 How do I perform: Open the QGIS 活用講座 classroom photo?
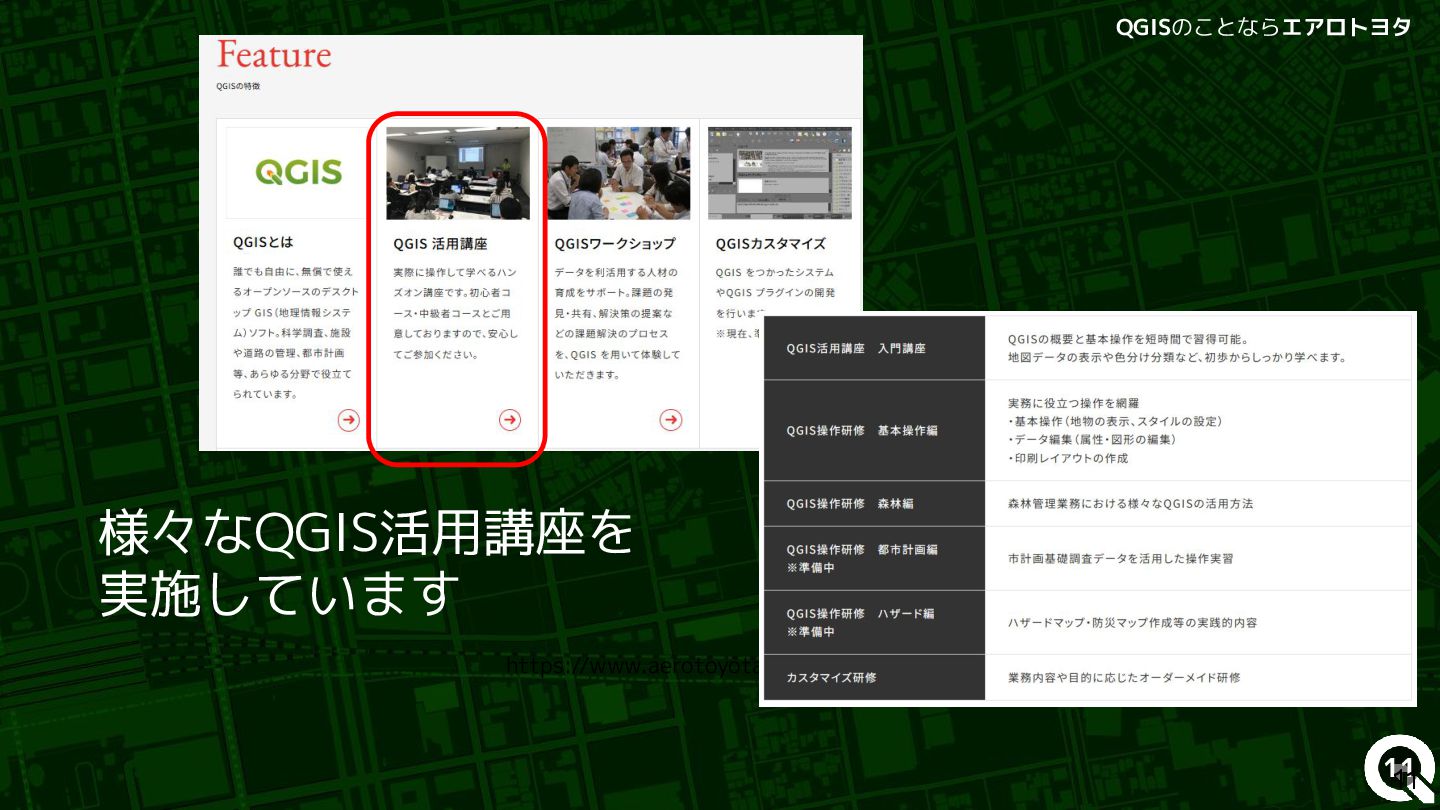[x=458, y=173]
